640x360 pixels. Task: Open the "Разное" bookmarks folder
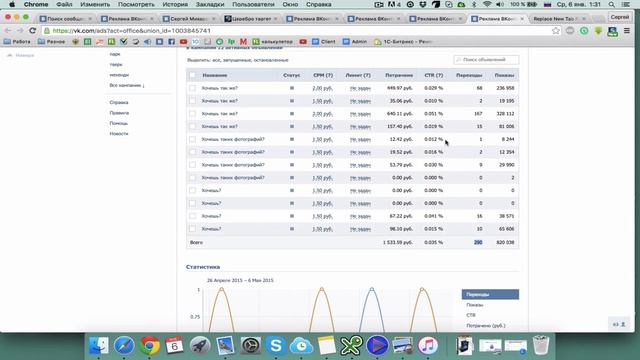(x=51, y=42)
